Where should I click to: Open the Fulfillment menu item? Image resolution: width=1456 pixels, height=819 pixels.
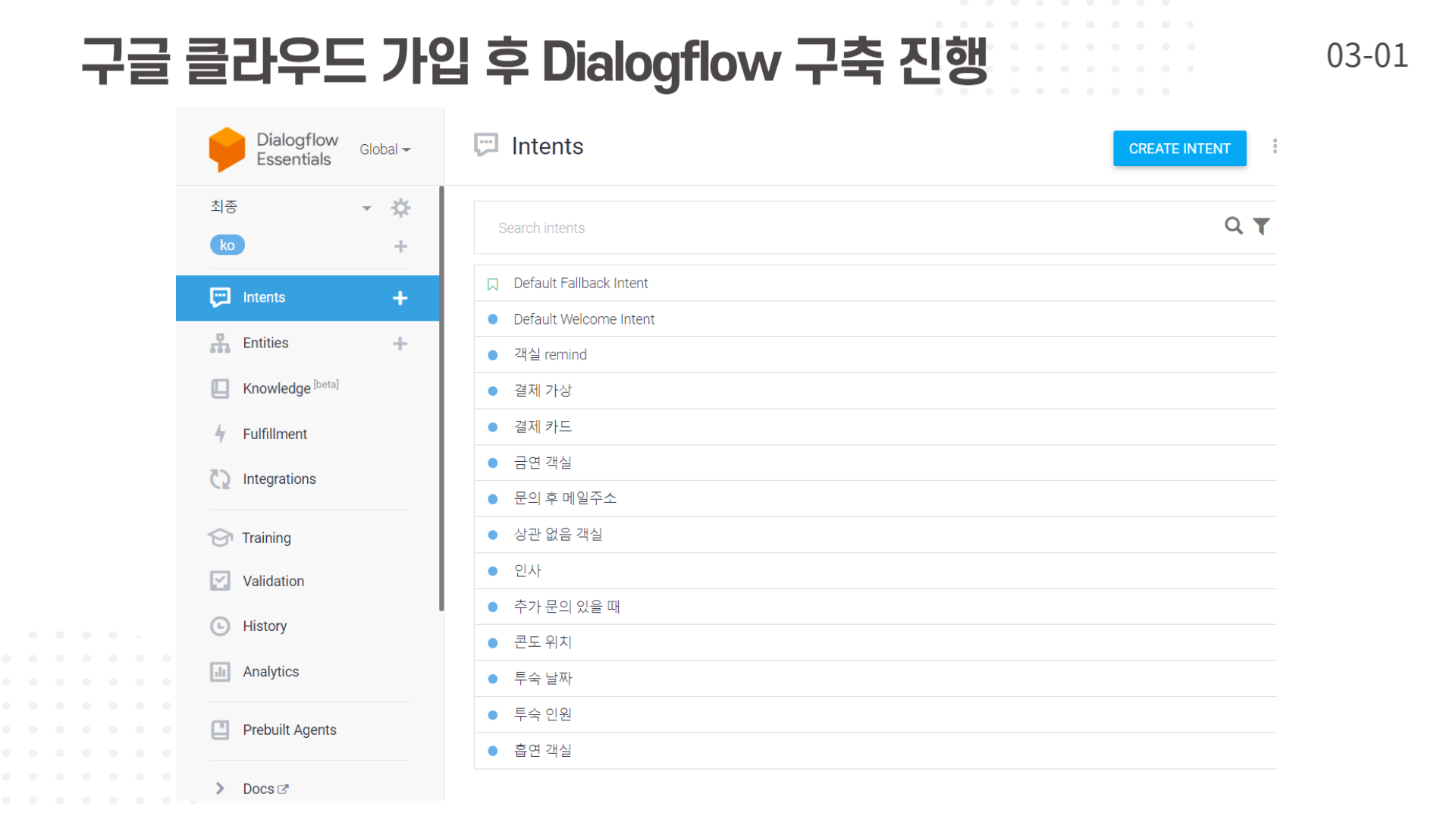click(x=275, y=434)
